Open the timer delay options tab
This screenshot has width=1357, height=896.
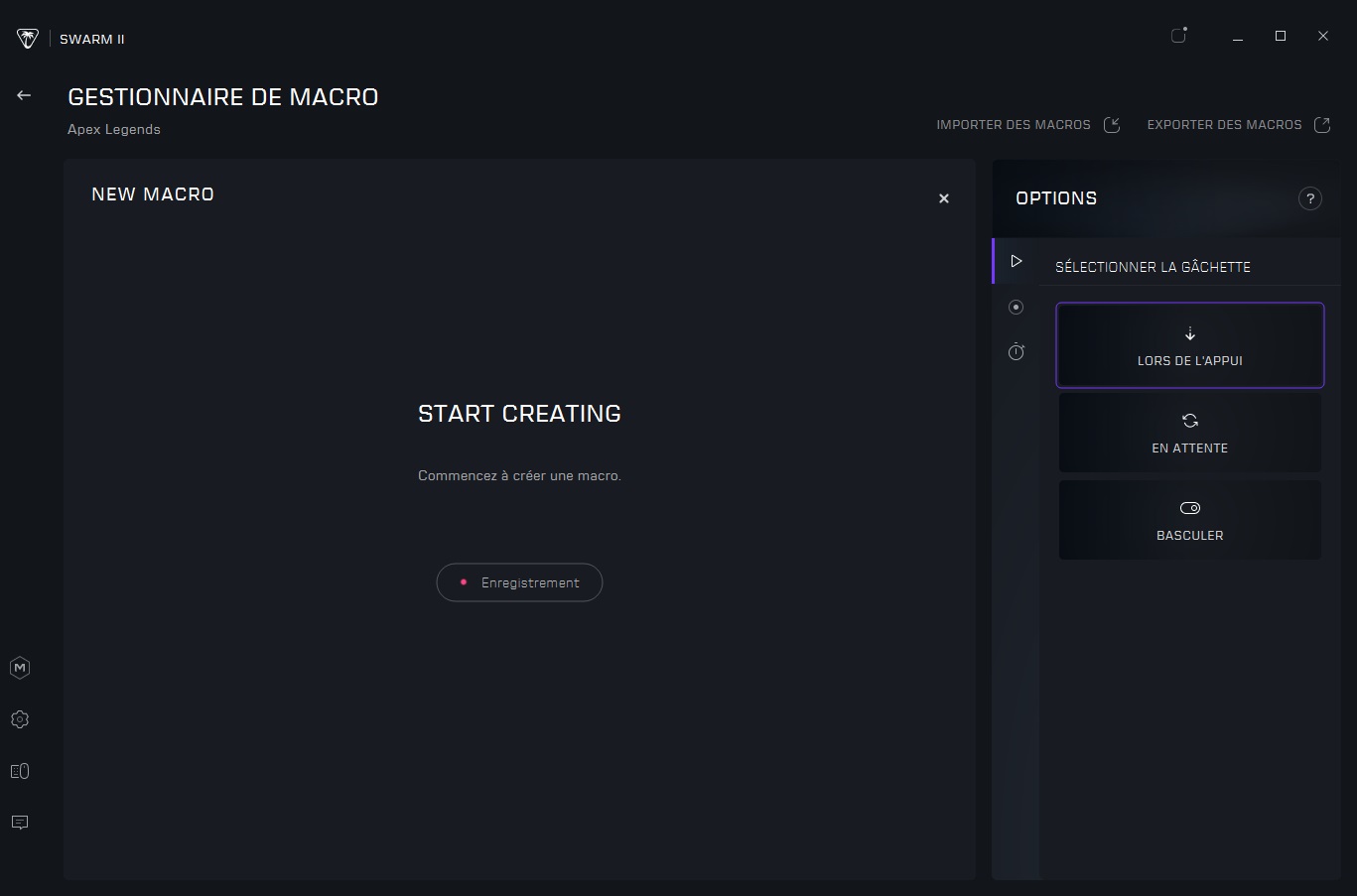pos(1016,351)
